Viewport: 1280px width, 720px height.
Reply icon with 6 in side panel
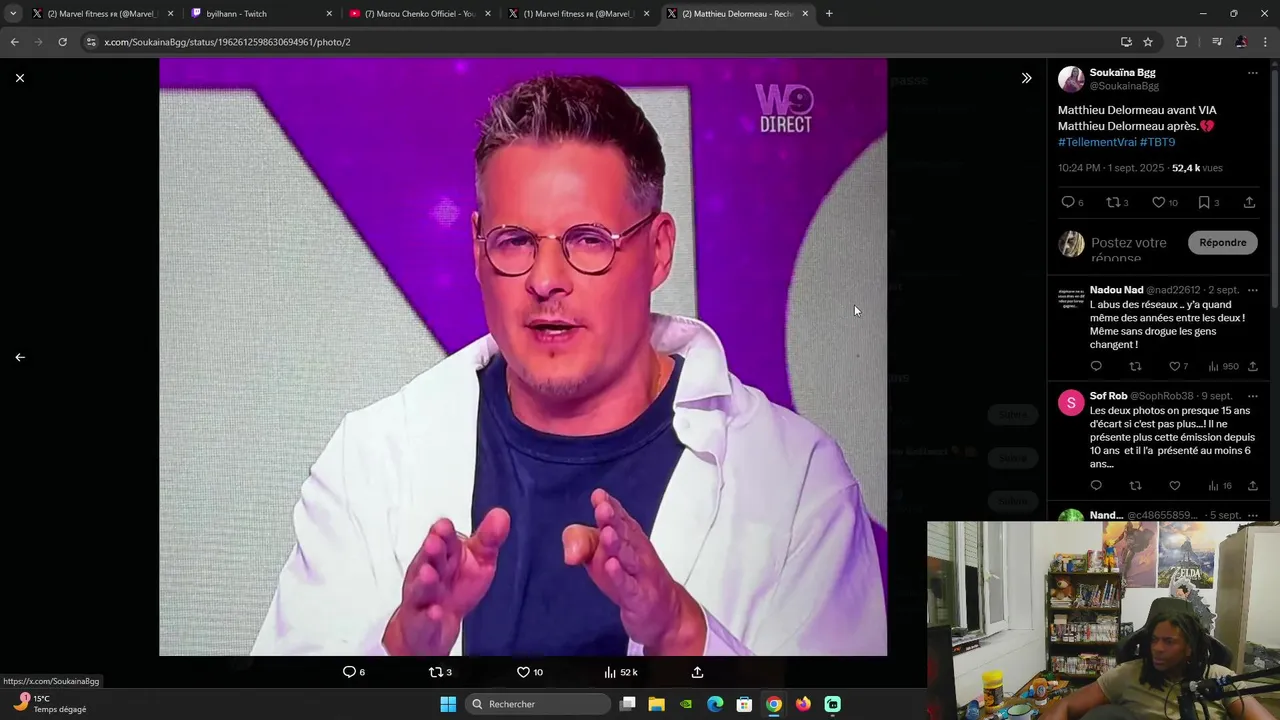[x=1068, y=202]
